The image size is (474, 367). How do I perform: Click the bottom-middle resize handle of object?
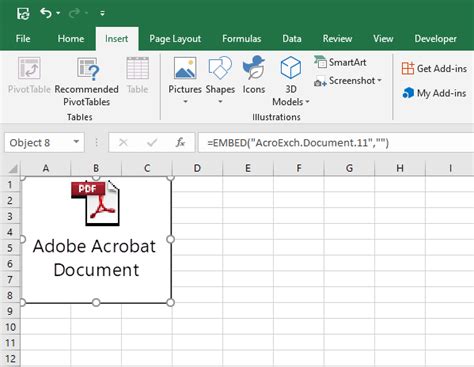pos(96,302)
